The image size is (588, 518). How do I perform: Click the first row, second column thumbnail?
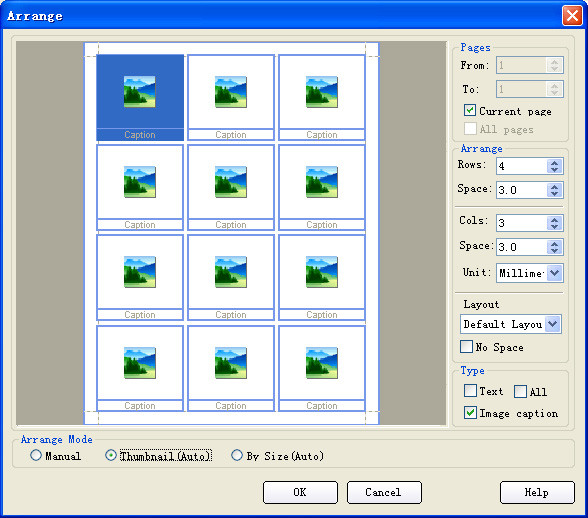tap(231, 92)
